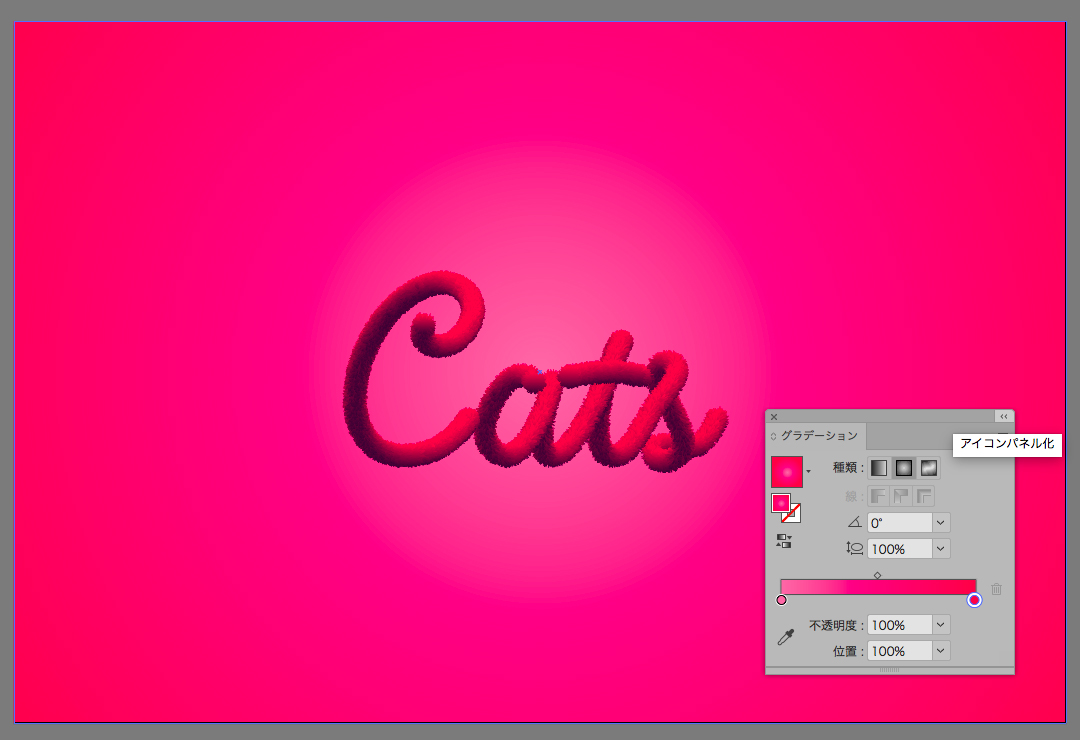Open the gradient preset dropdown arrow
This screenshot has width=1080, height=740.
coord(808,471)
